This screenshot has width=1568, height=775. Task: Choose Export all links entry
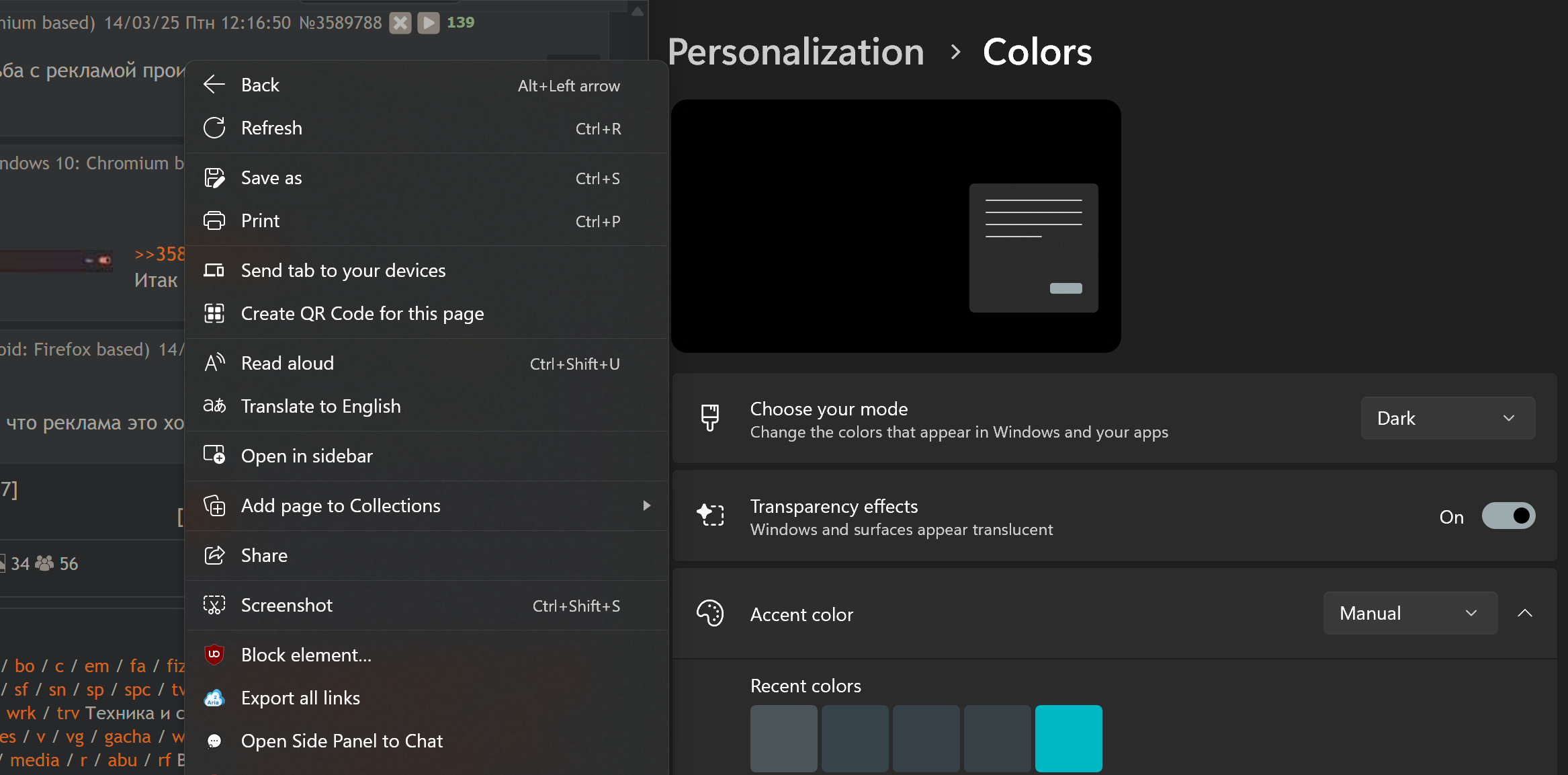(427, 698)
